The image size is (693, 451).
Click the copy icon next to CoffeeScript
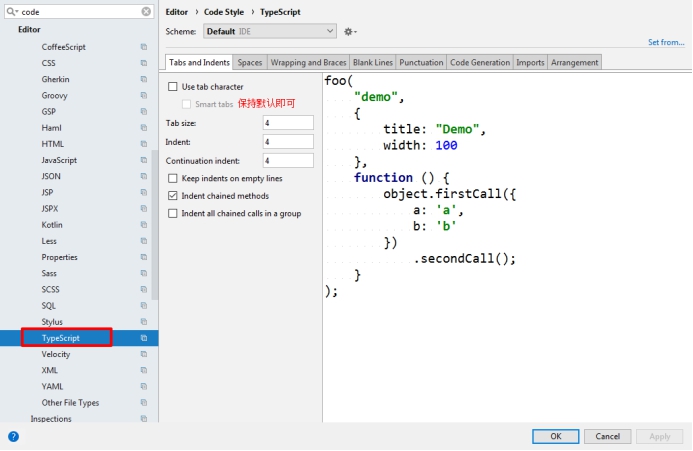(144, 47)
